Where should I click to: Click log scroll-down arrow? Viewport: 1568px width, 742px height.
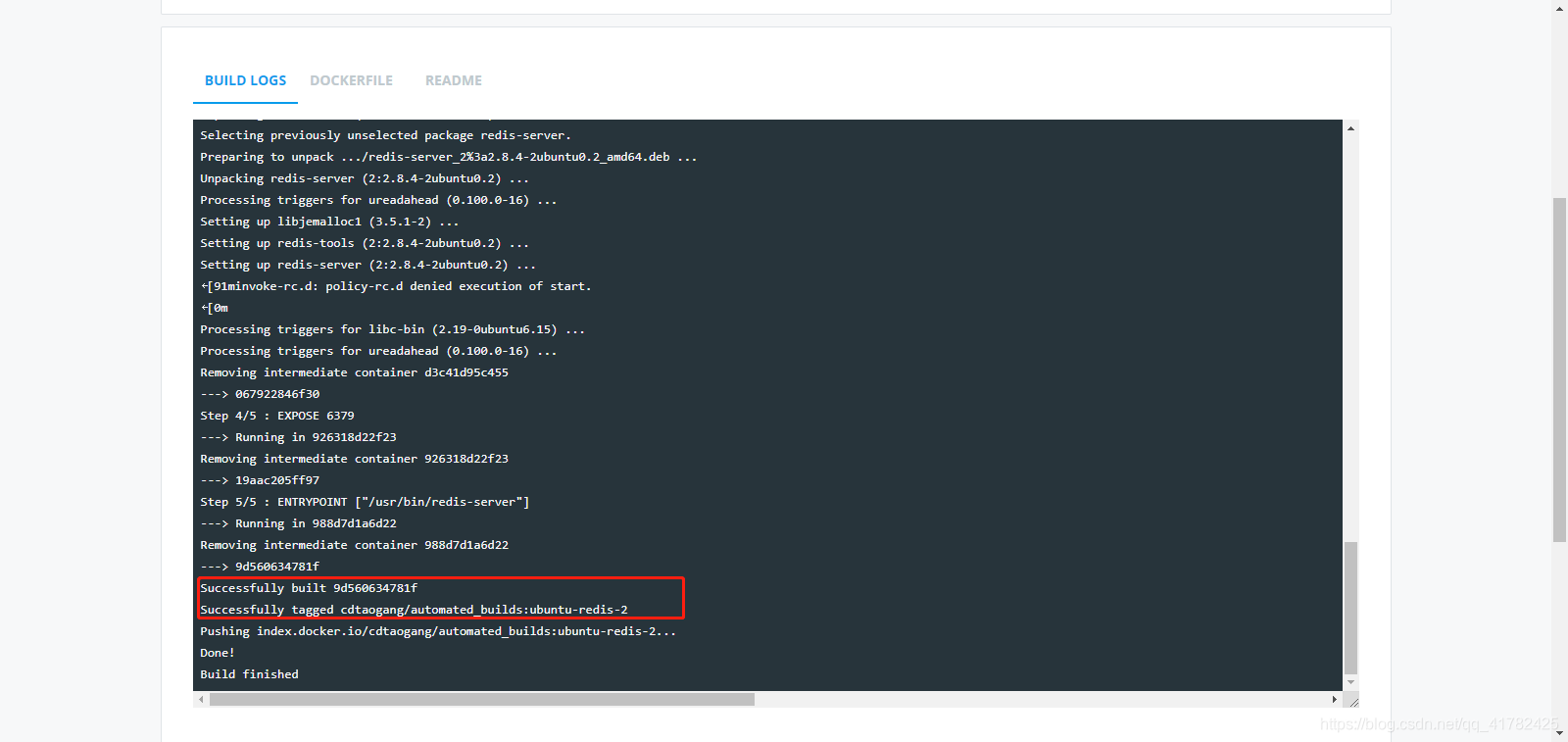1350,682
